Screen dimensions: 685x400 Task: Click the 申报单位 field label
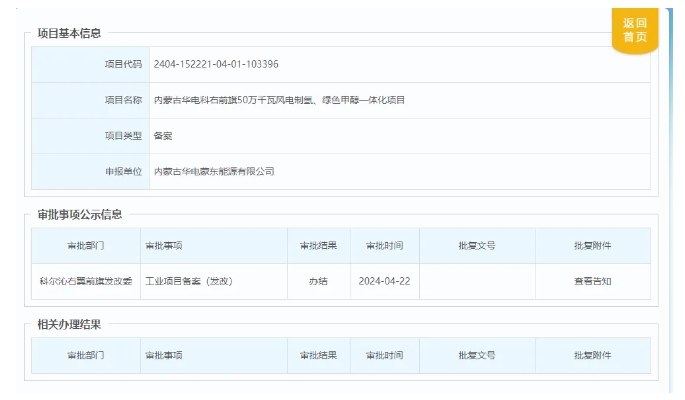click(123, 171)
